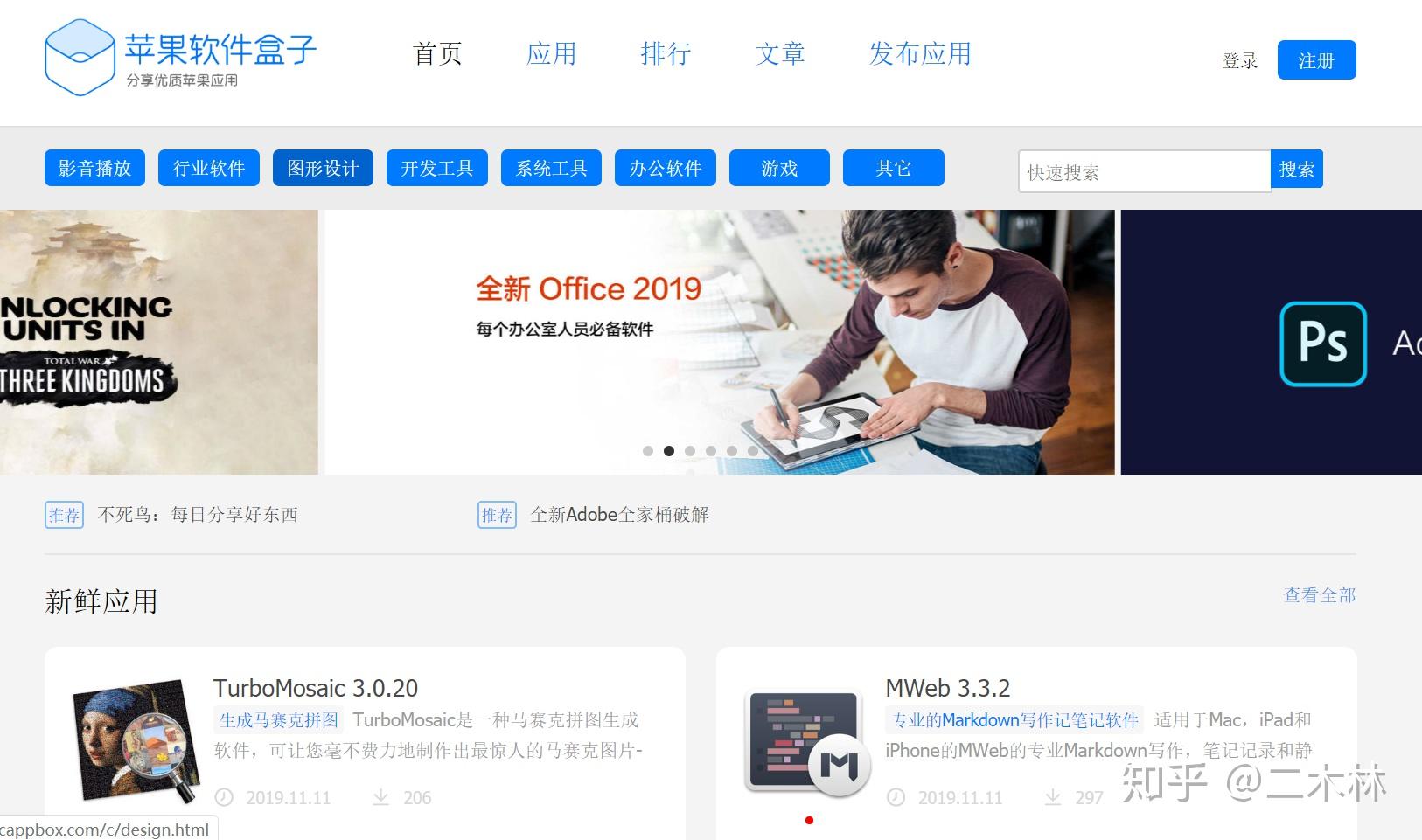Click the 分享优质苹果应用 tagline
The image size is (1422, 840).
pyautogui.click(x=182, y=80)
